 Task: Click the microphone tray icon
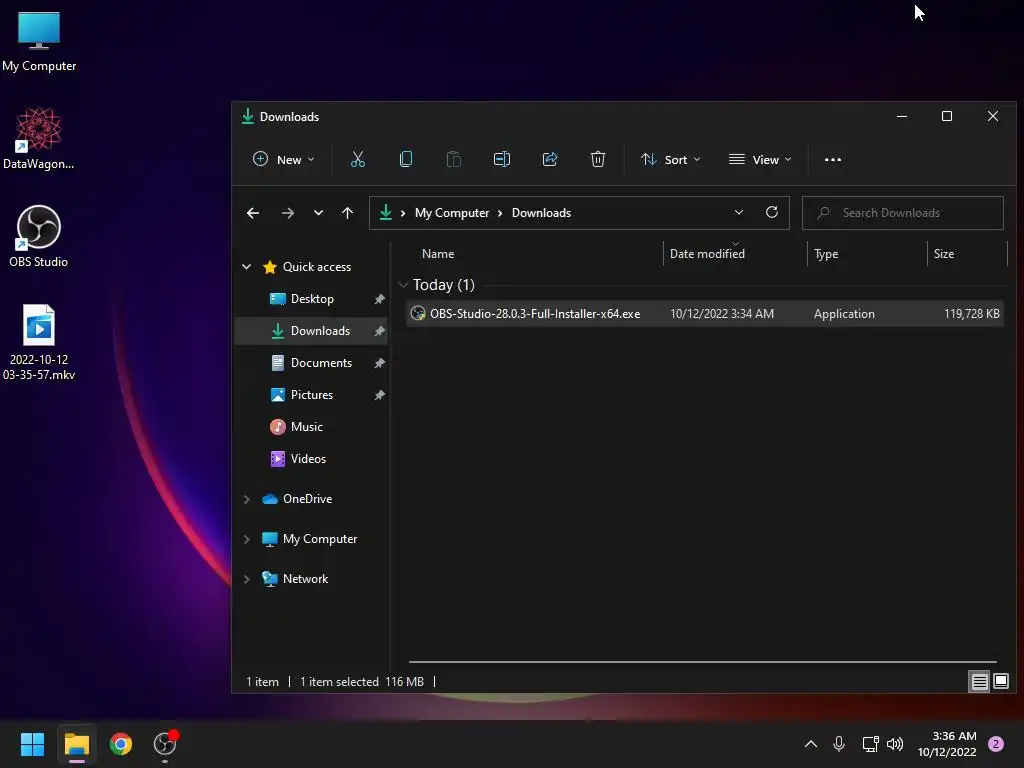[839, 744]
